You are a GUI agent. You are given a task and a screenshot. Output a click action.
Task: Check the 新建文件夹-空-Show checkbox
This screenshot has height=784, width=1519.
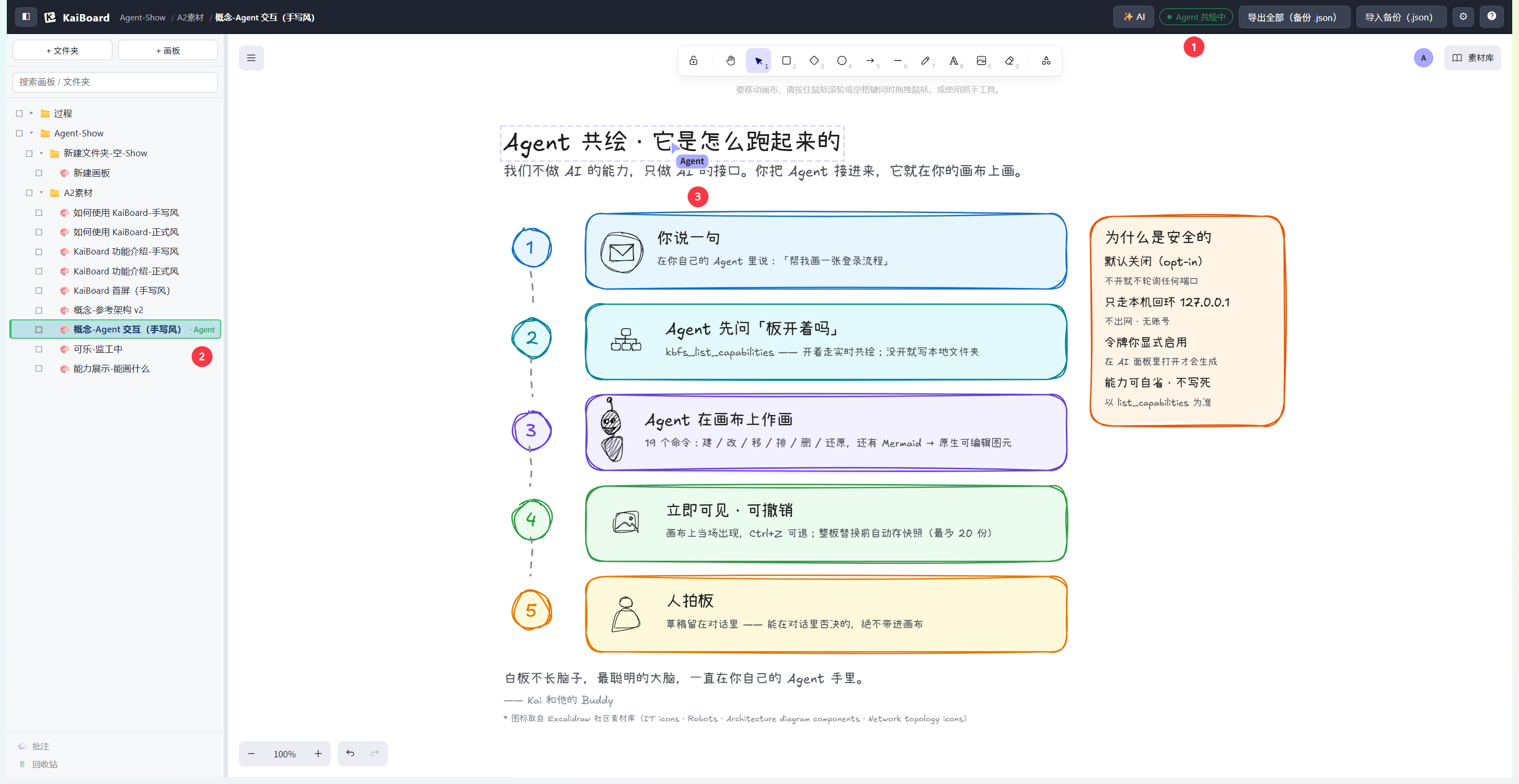pos(29,153)
